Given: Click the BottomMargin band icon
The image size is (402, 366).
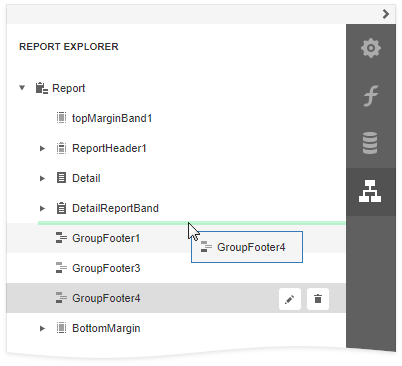Looking at the screenshot, I should click(x=61, y=328).
